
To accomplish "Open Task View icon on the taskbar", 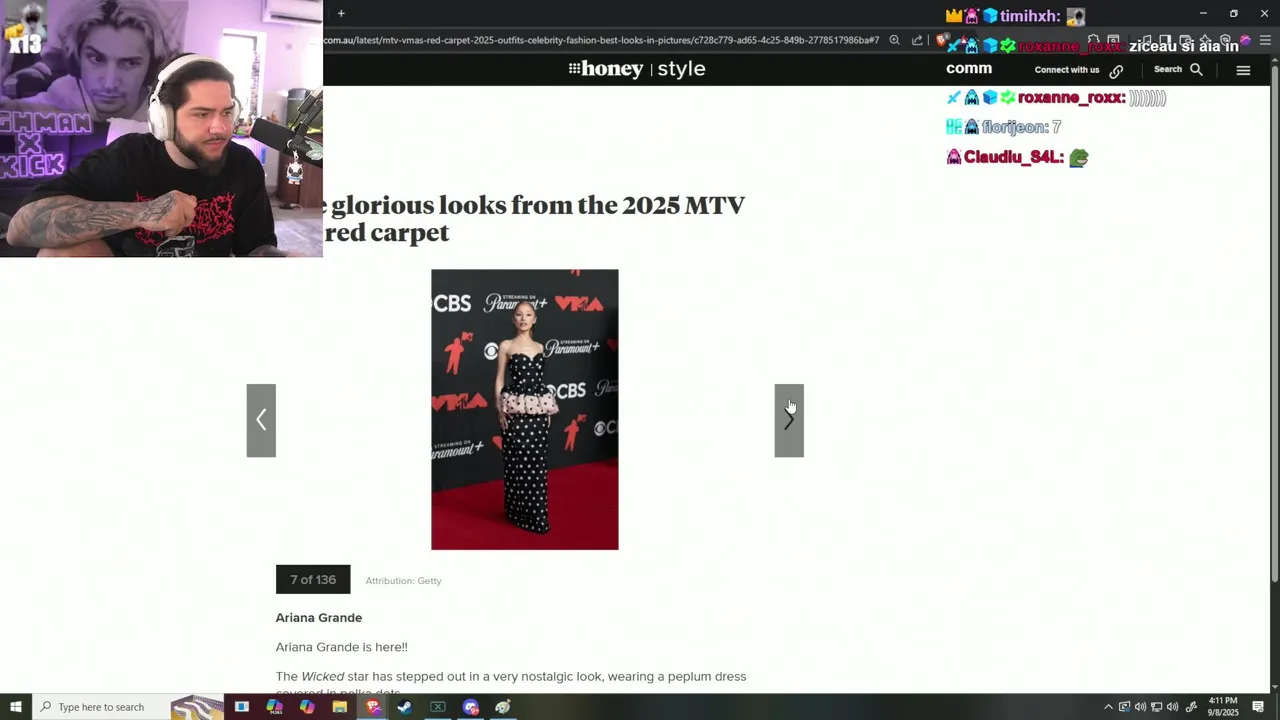I will [x=241, y=707].
